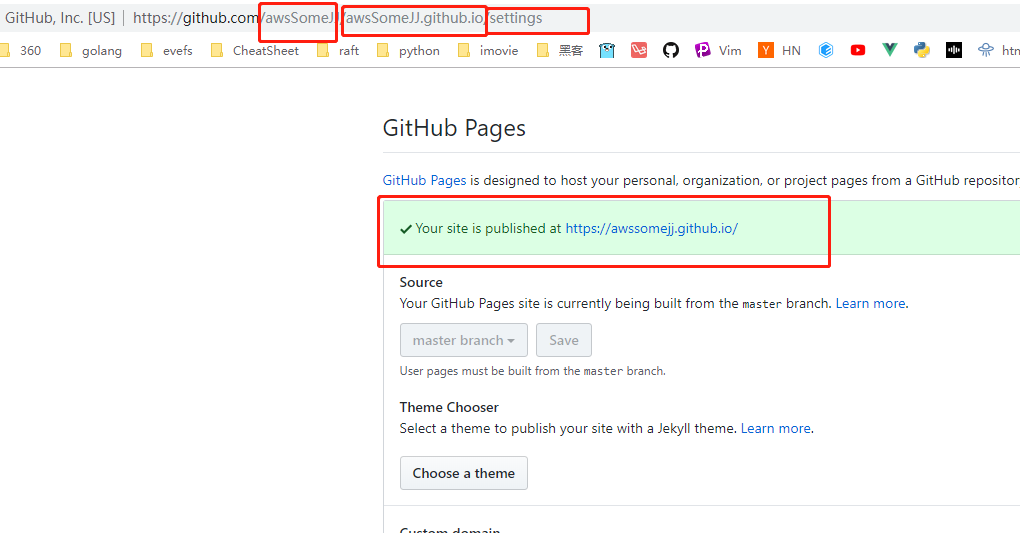Open the imovie bookmarks folder

click(x=488, y=51)
